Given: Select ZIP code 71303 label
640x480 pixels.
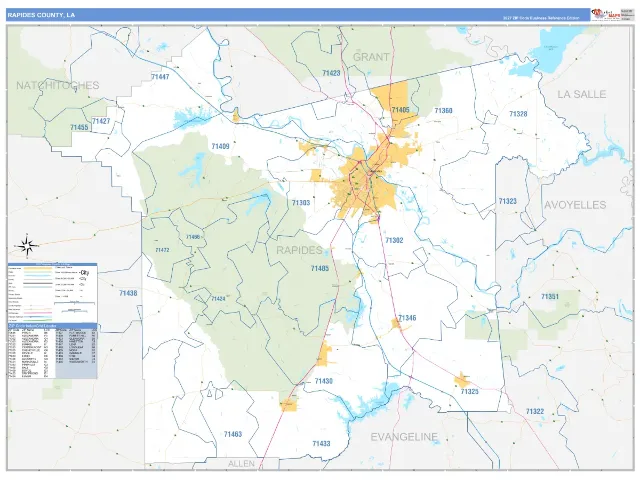Looking at the screenshot, I should (301, 203).
